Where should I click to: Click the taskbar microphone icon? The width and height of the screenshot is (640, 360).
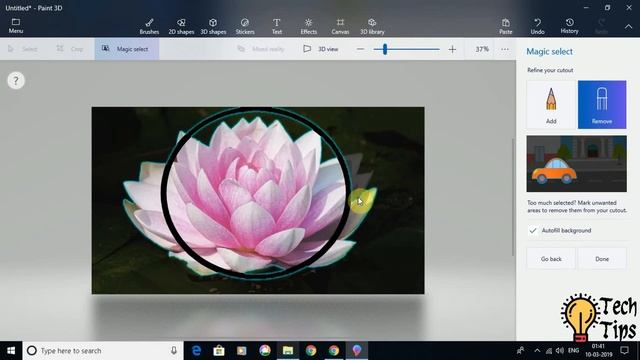pyautogui.click(x=174, y=351)
